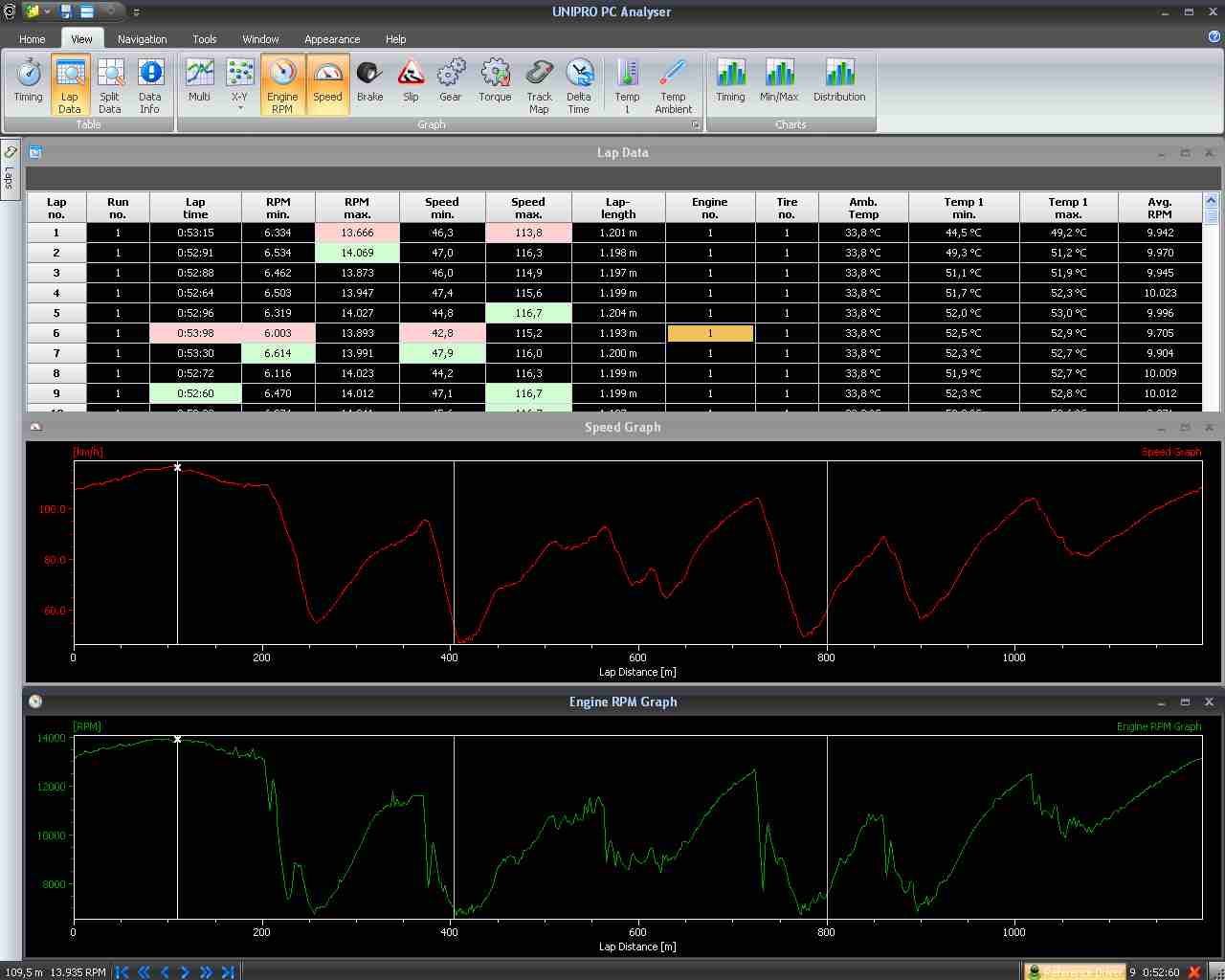This screenshot has width=1225, height=980.
Task: Switch to the Navigation ribbon tab
Action: (143, 39)
